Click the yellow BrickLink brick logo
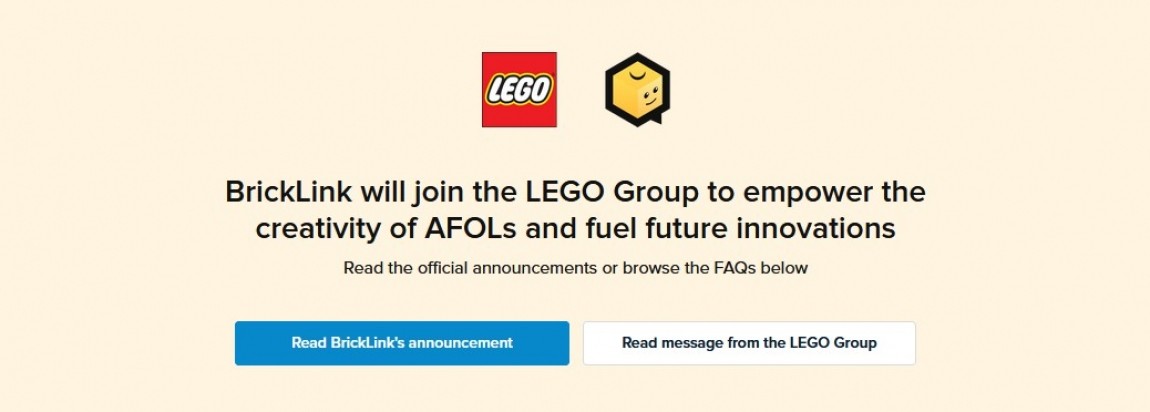This screenshot has height=412, width=1150. click(637, 92)
